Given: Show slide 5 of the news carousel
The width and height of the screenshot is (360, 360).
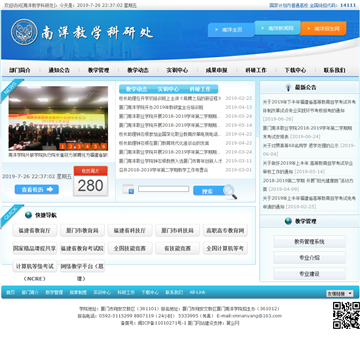Looking at the screenshot, I should [95, 146].
